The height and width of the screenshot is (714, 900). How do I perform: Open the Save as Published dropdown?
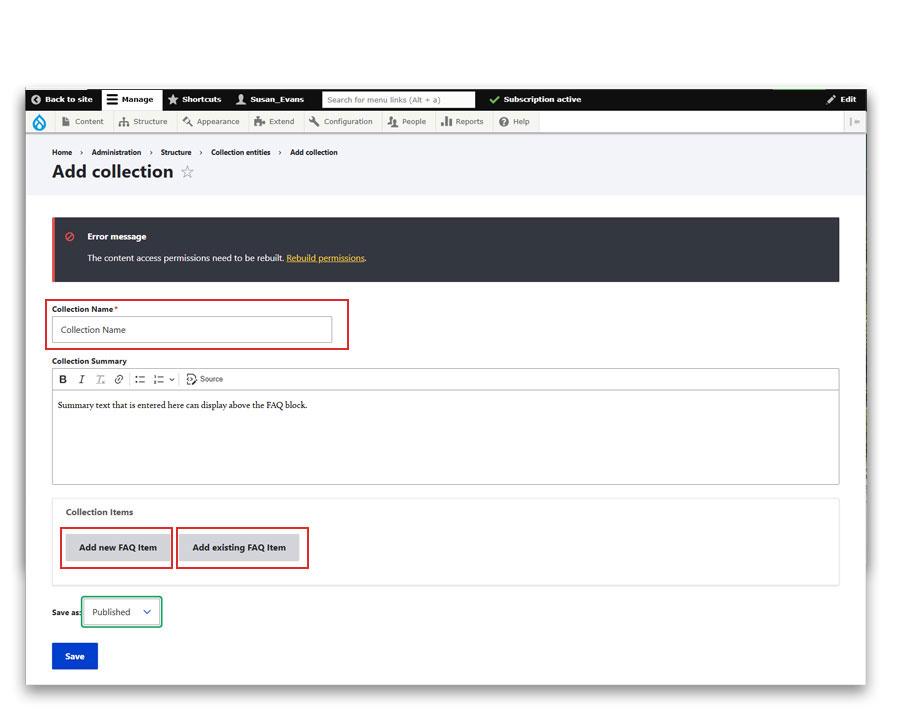[122, 612]
